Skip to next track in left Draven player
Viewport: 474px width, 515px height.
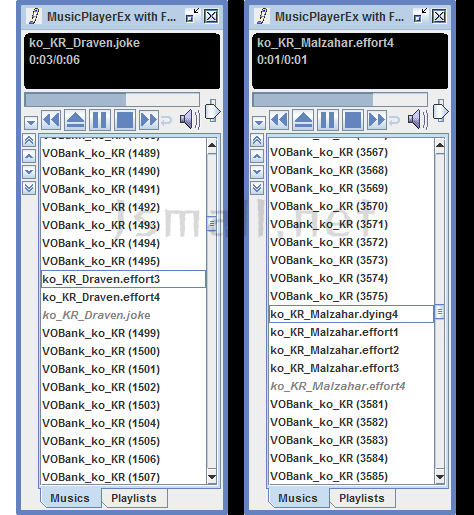pos(149,120)
